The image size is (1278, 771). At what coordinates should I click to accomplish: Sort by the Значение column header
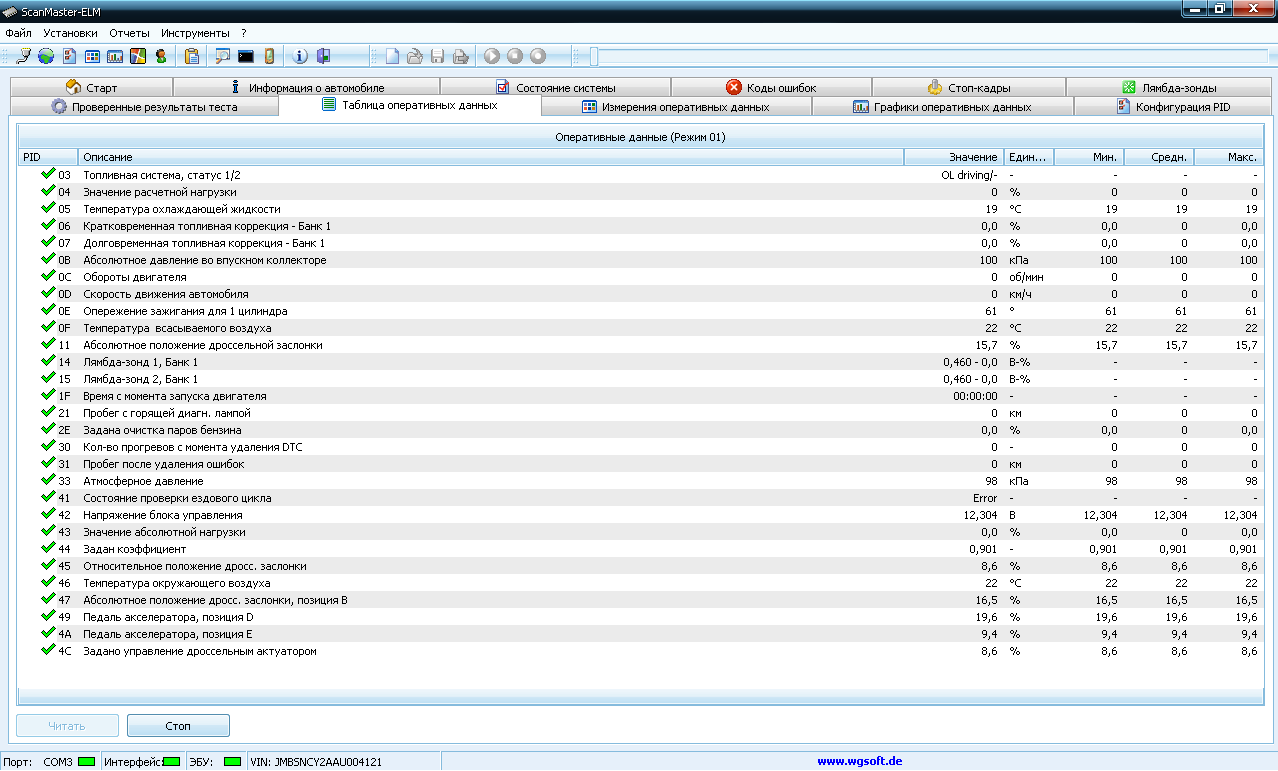(x=954, y=157)
